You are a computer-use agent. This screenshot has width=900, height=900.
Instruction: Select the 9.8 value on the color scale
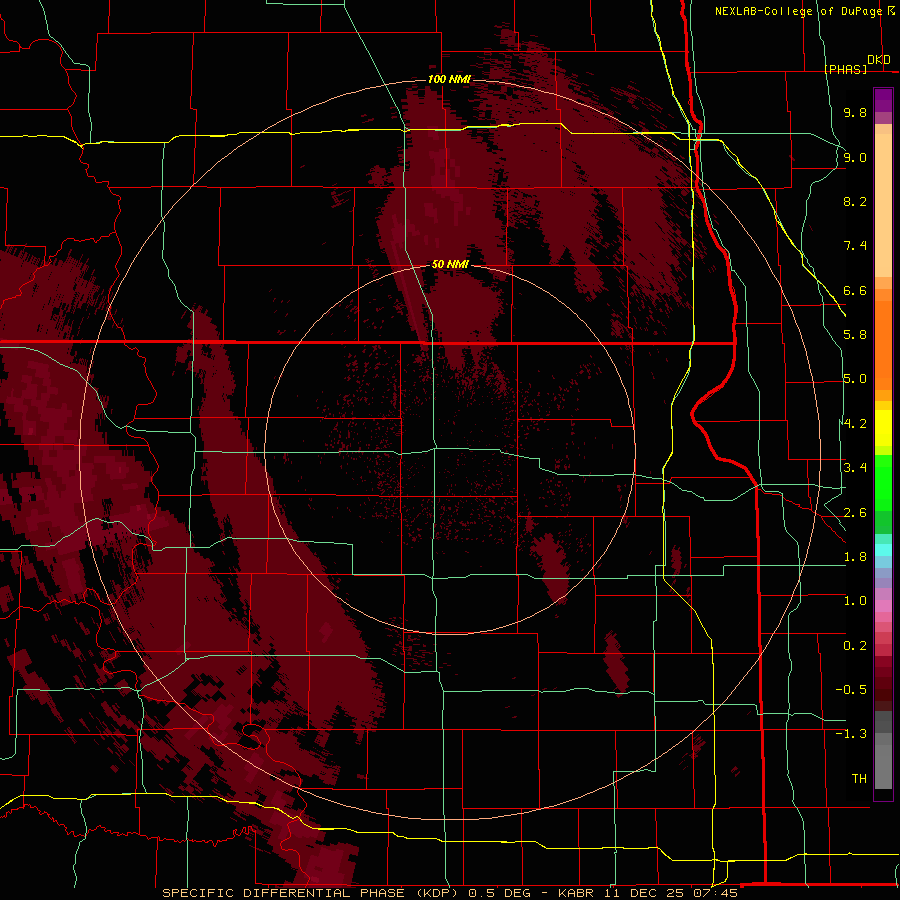point(855,112)
